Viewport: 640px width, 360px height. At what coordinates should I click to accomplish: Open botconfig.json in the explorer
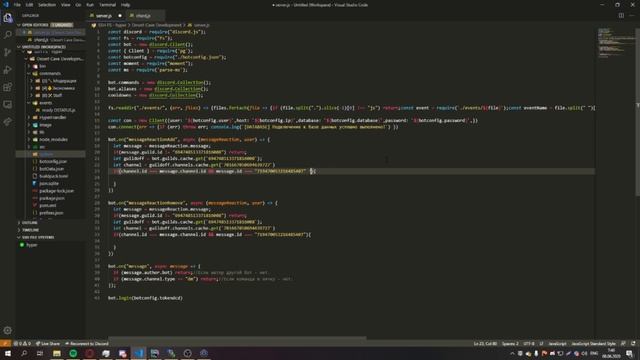[x=53, y=162]
